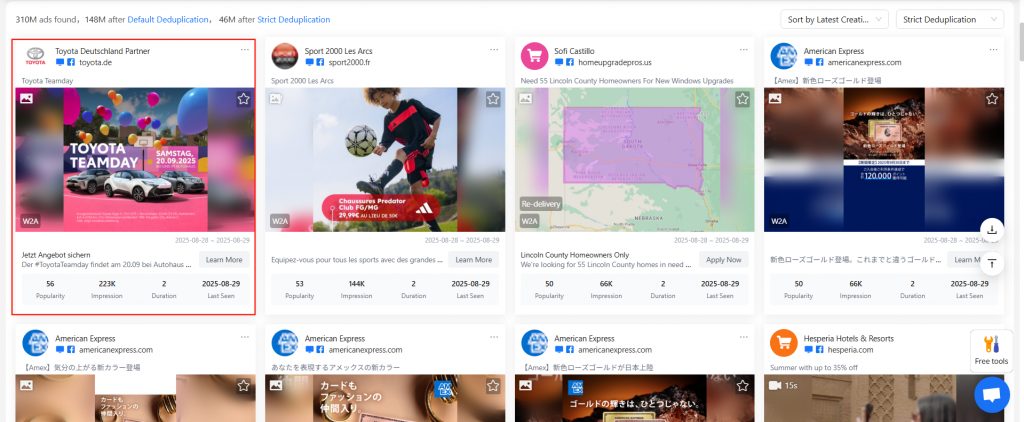1024x422 pixels.
Task: Star the Lincoln County map ad
Action: tap(742, 99)
